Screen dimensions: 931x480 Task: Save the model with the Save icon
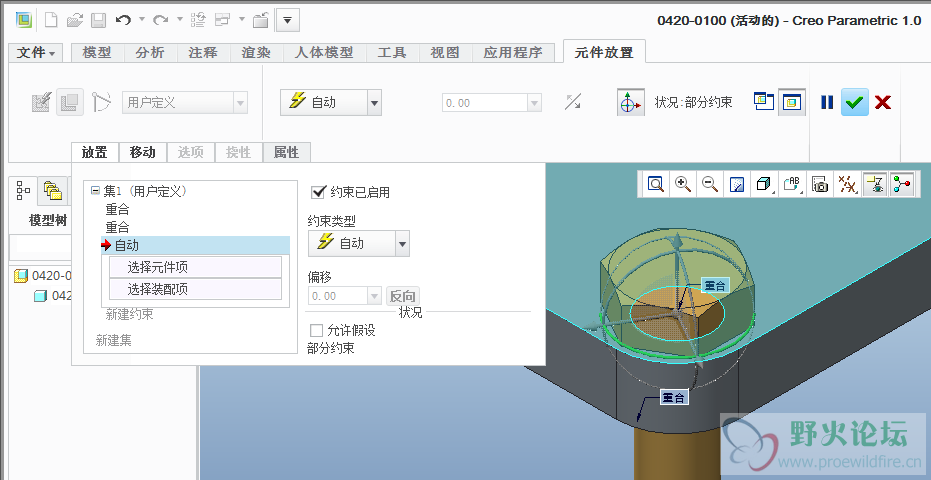pos(98,20)
